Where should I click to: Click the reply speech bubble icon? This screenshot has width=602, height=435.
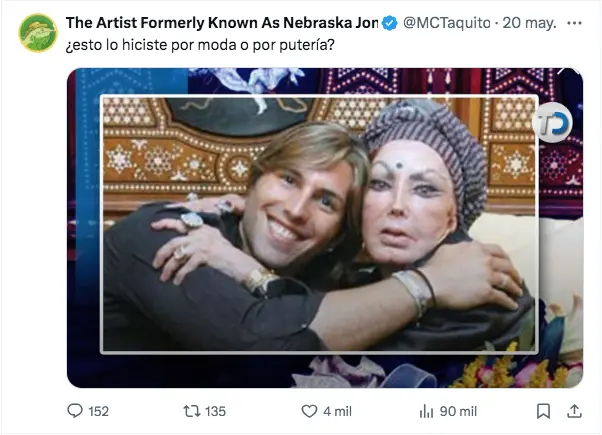tap(75, 410)
